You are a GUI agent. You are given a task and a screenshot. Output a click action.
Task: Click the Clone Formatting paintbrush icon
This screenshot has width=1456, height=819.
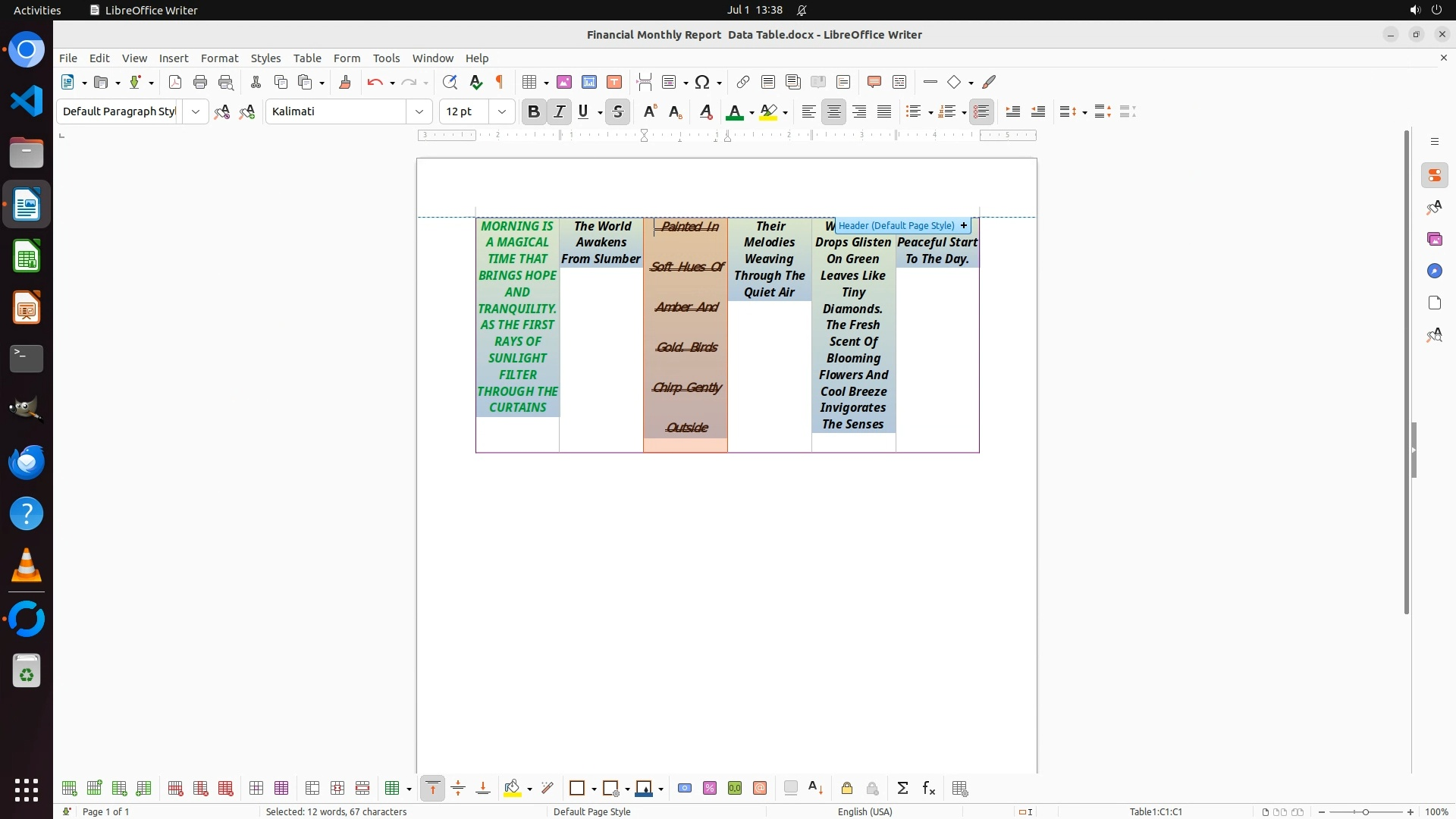pyautogui.click(x=345, y=82)
